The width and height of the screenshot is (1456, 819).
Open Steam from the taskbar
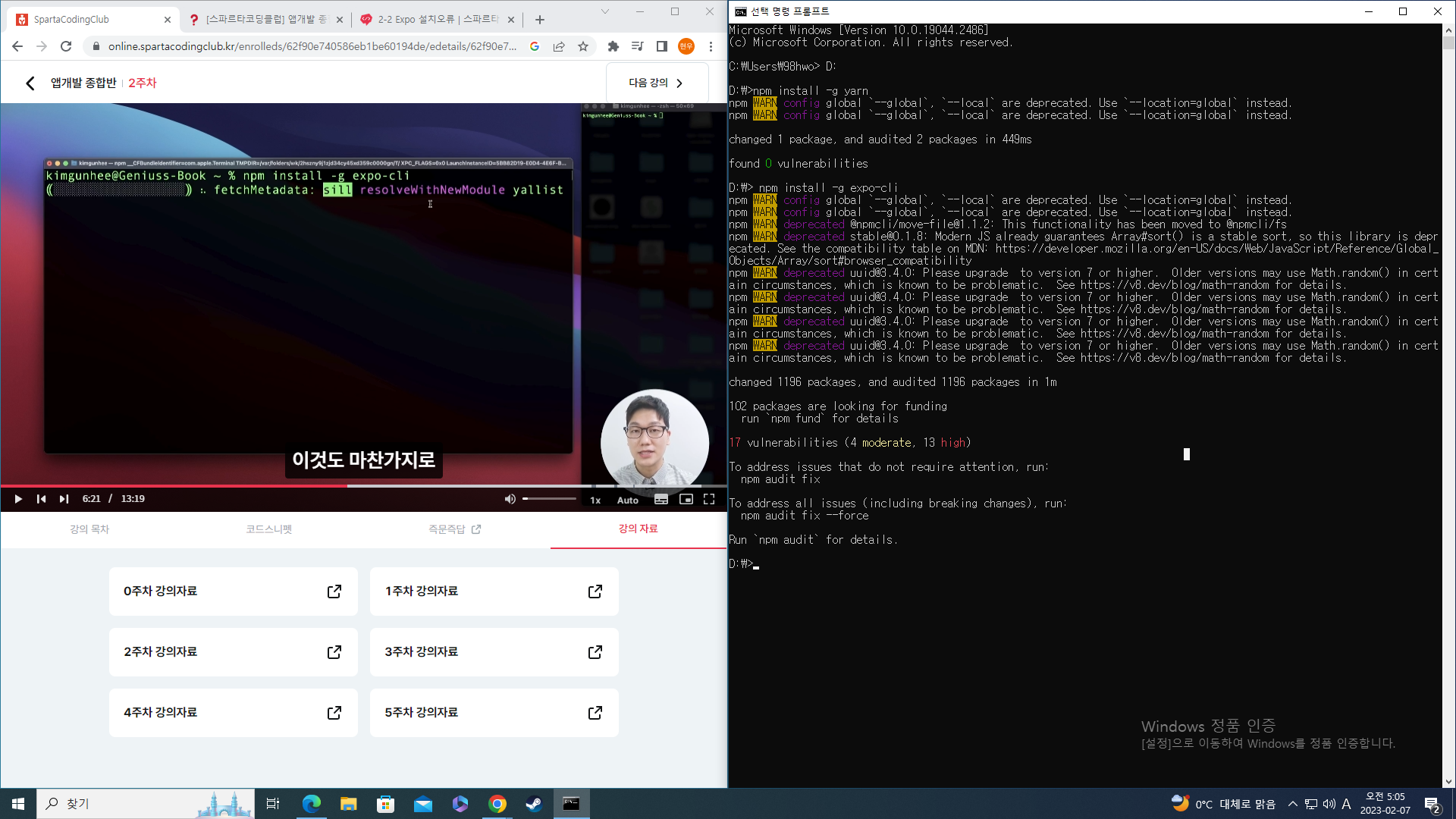coord(535,804)
